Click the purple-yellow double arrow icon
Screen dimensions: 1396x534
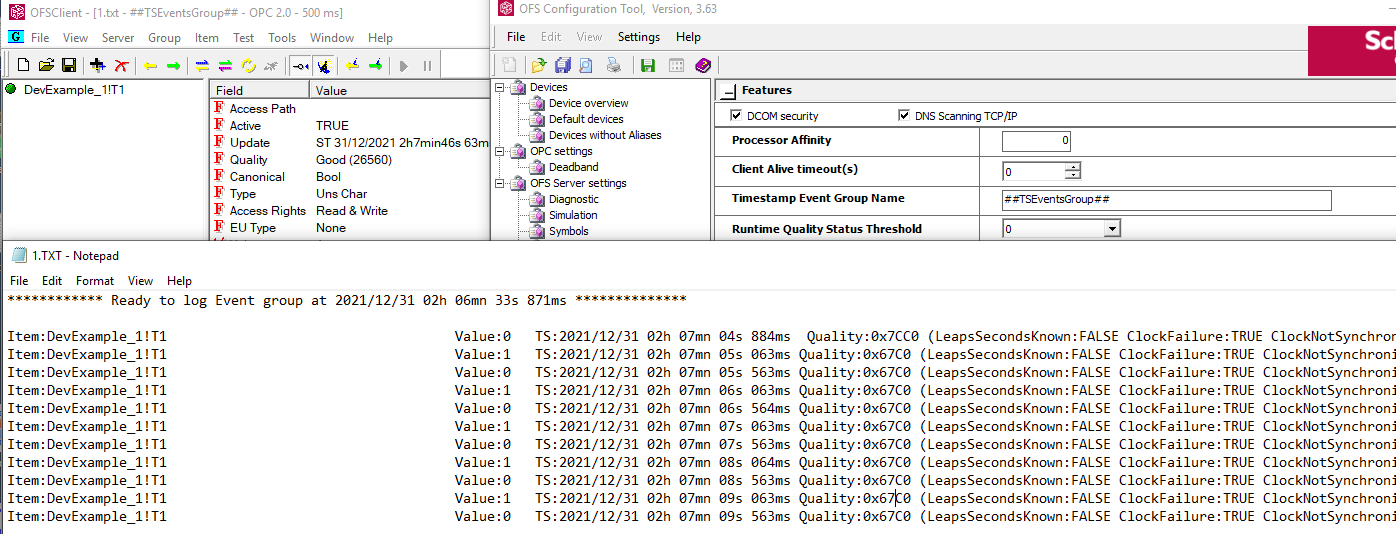pyautogui.click(x=202, y=65)
